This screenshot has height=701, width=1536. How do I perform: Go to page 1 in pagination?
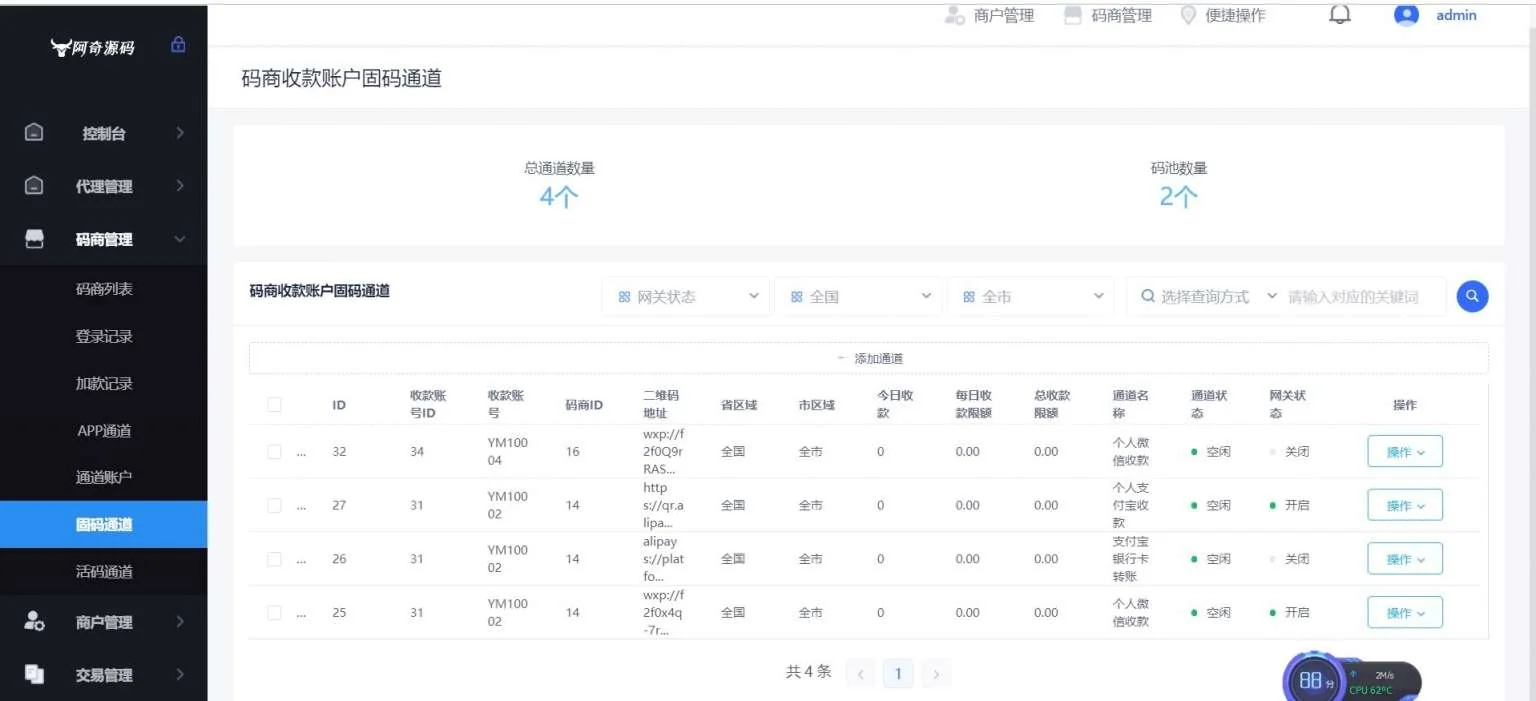coord(897,674)
